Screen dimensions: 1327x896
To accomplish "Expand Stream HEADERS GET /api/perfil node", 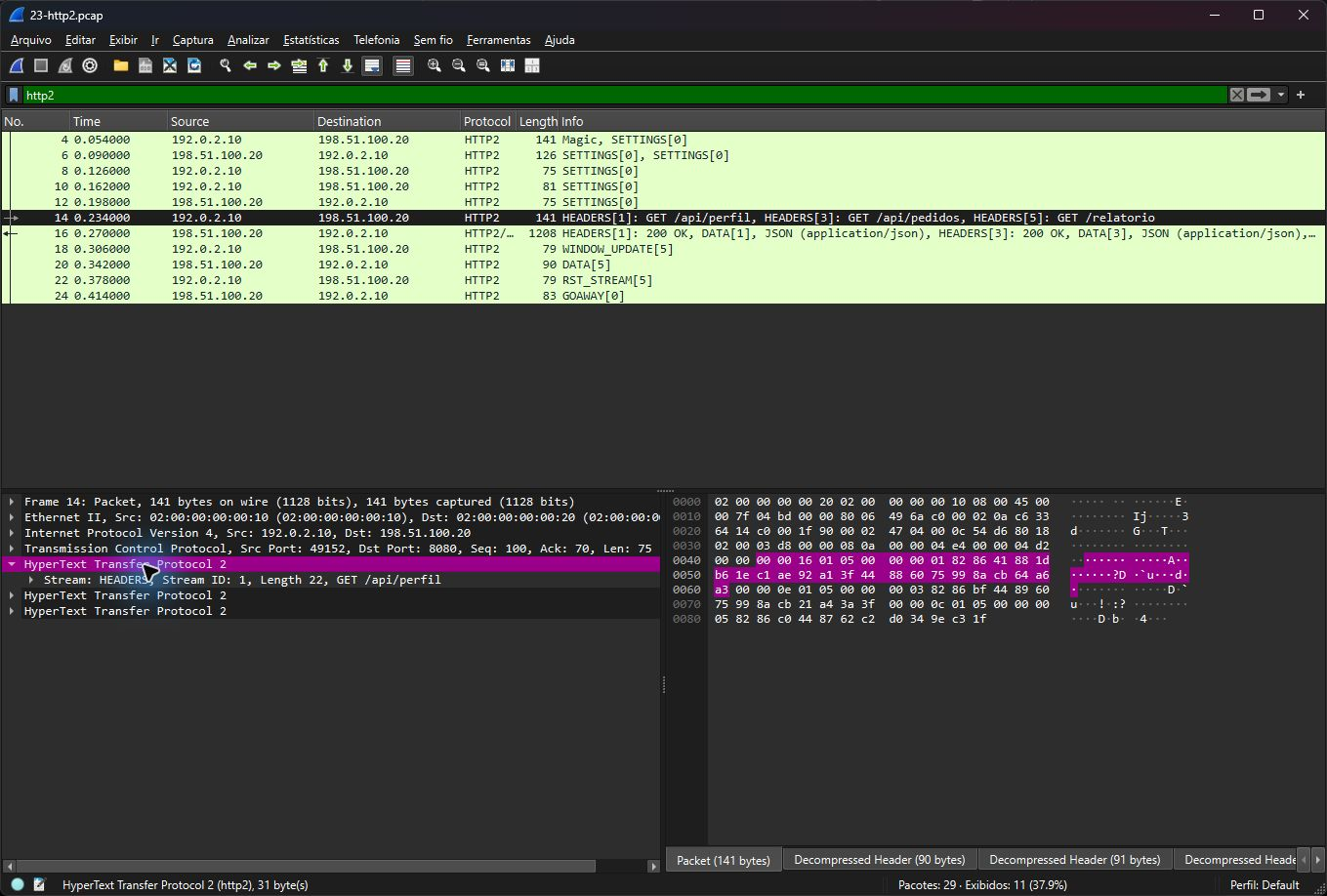I will (x=31, y=580).
